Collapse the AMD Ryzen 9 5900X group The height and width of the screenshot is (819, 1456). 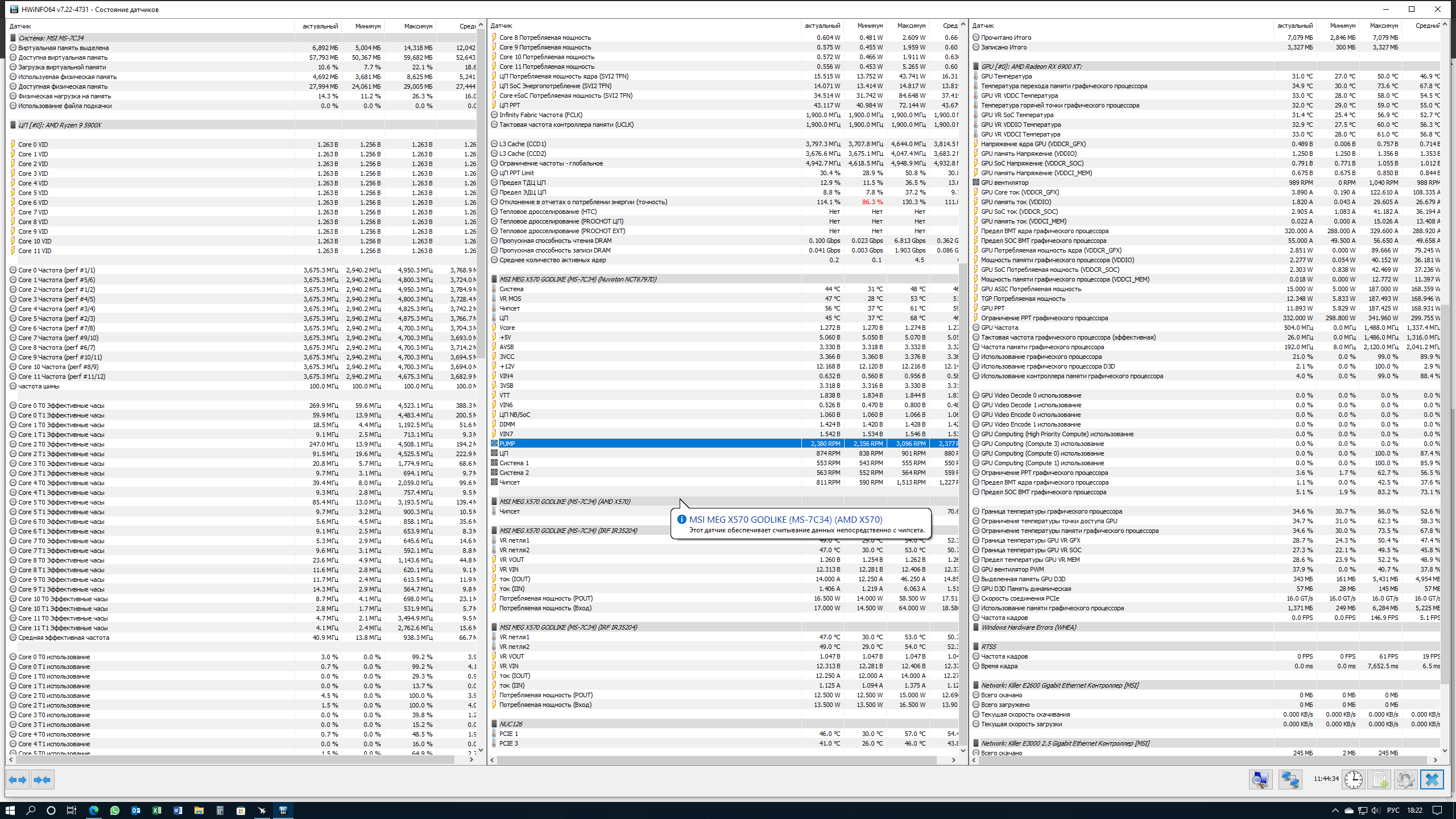pyautogui.click(x=60, y=125)
